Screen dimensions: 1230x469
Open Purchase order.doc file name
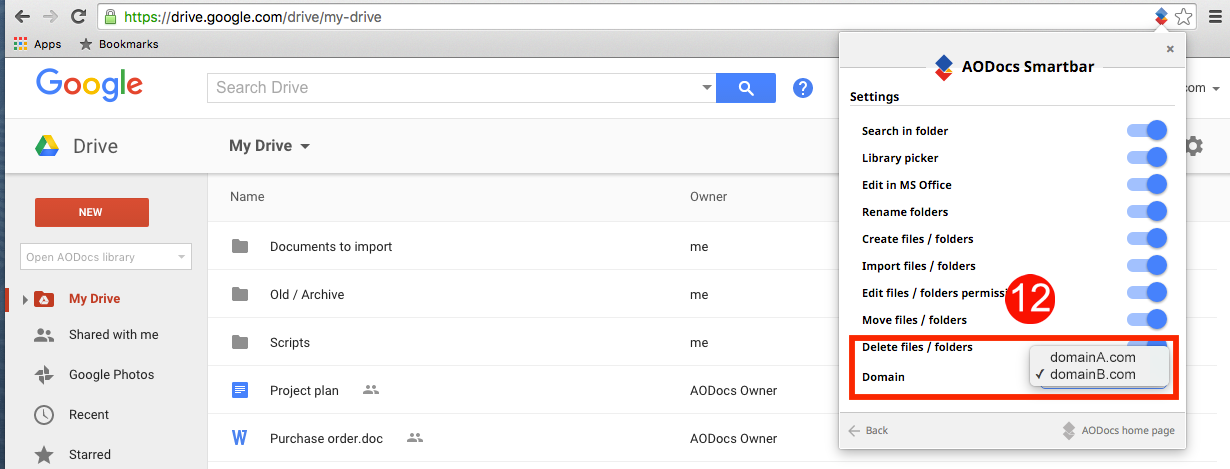327,438
